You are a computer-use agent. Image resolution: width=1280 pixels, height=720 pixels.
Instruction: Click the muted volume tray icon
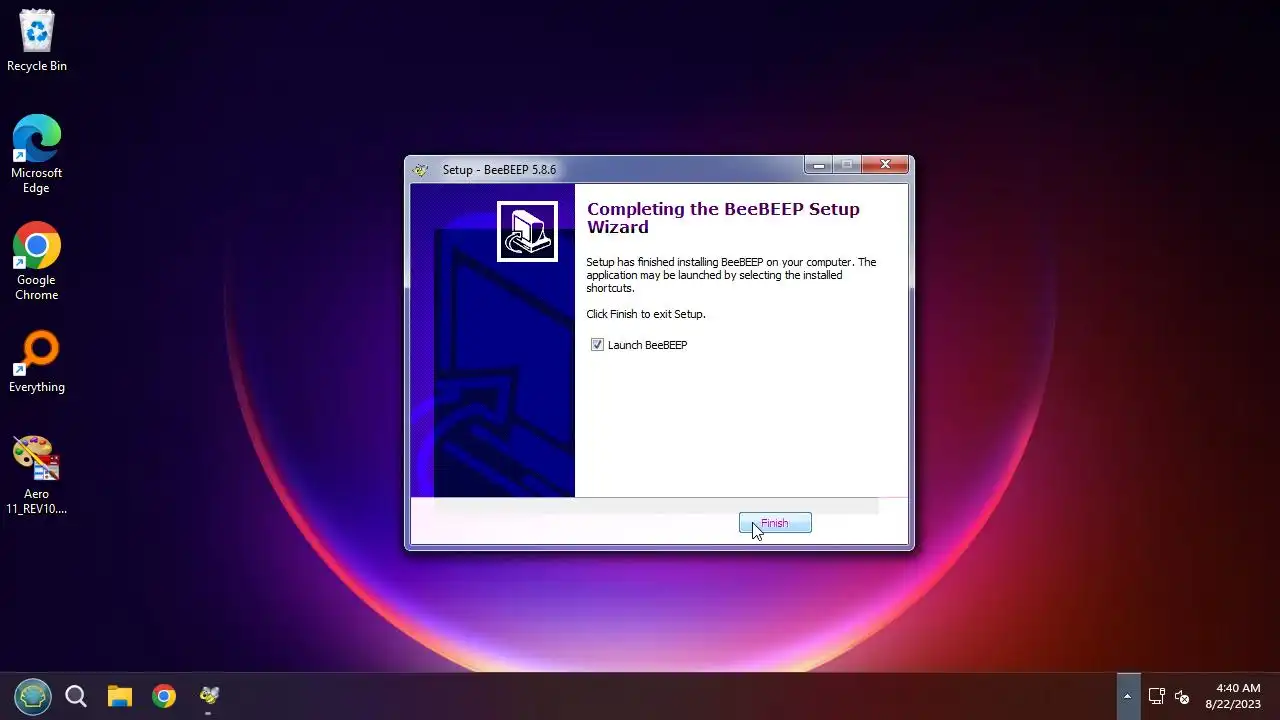coord(1182,697)
